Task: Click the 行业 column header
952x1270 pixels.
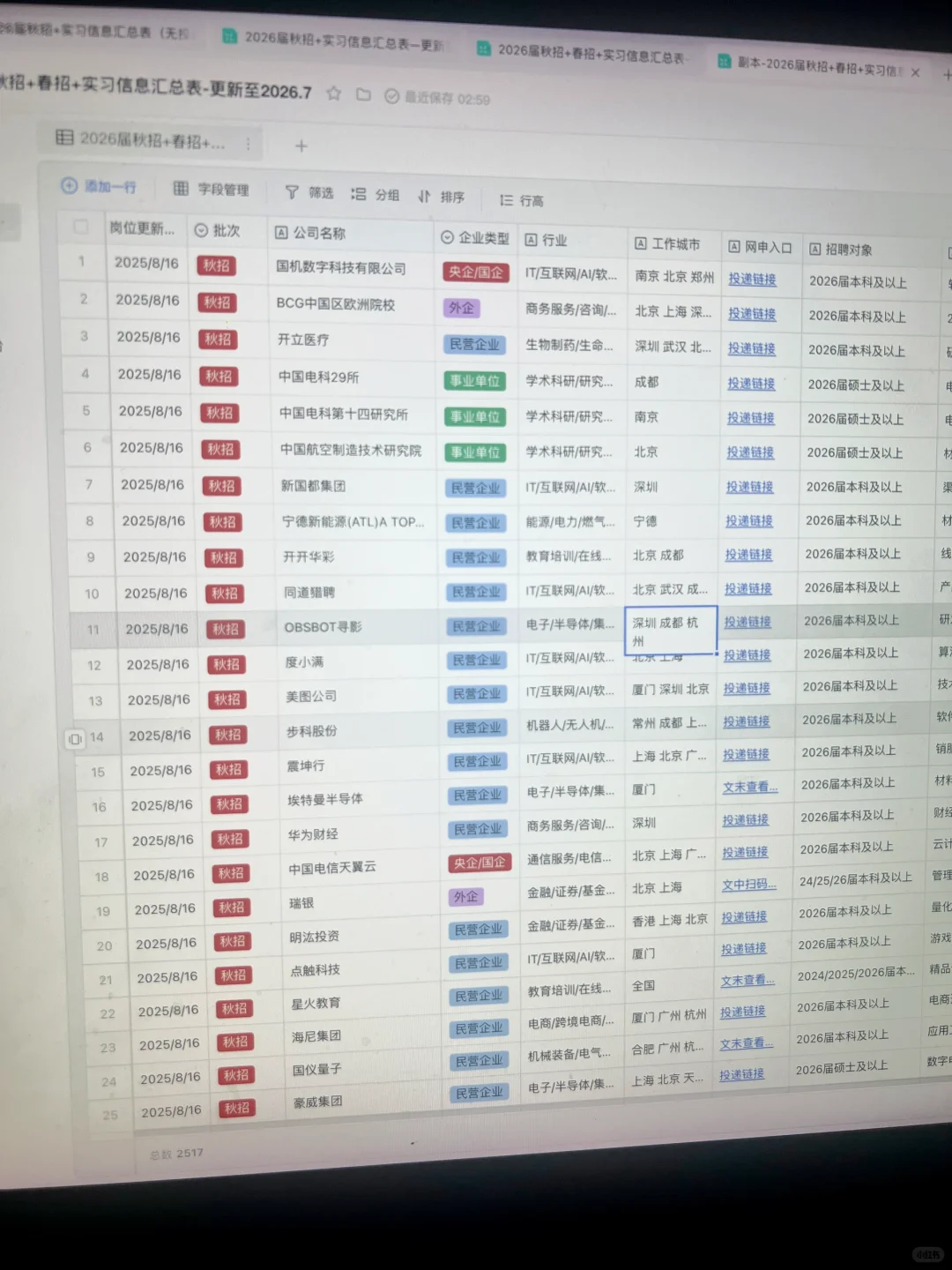Action: tap(570, 240)
